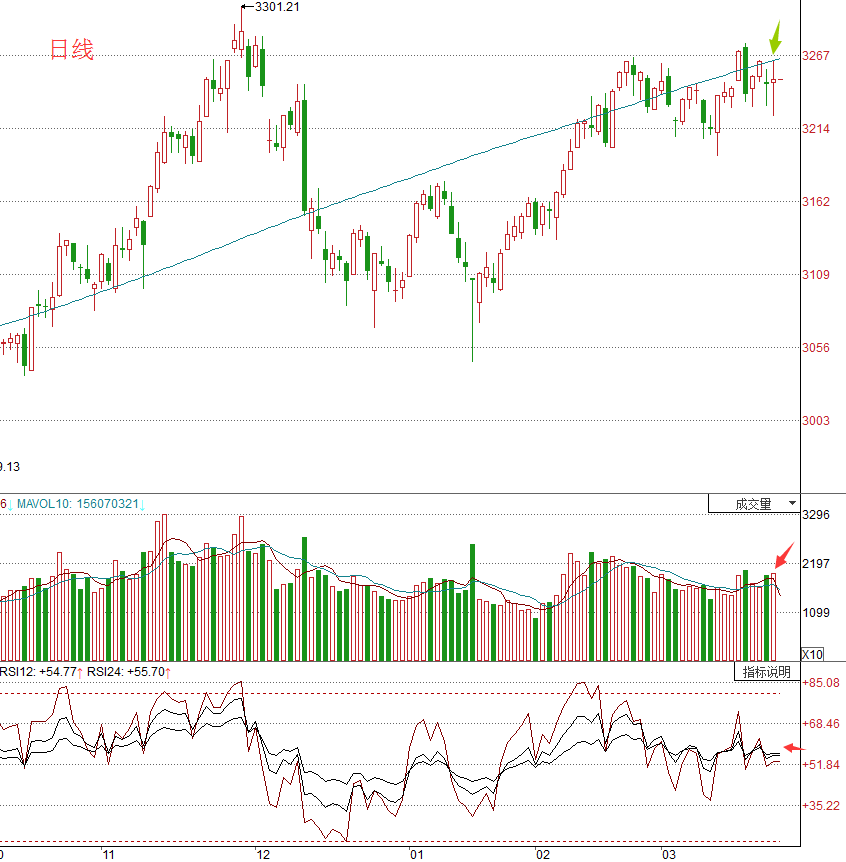846x862 pixels.
Task: Click the X10 volume multiplier label
Action: [x=812, y=654]
